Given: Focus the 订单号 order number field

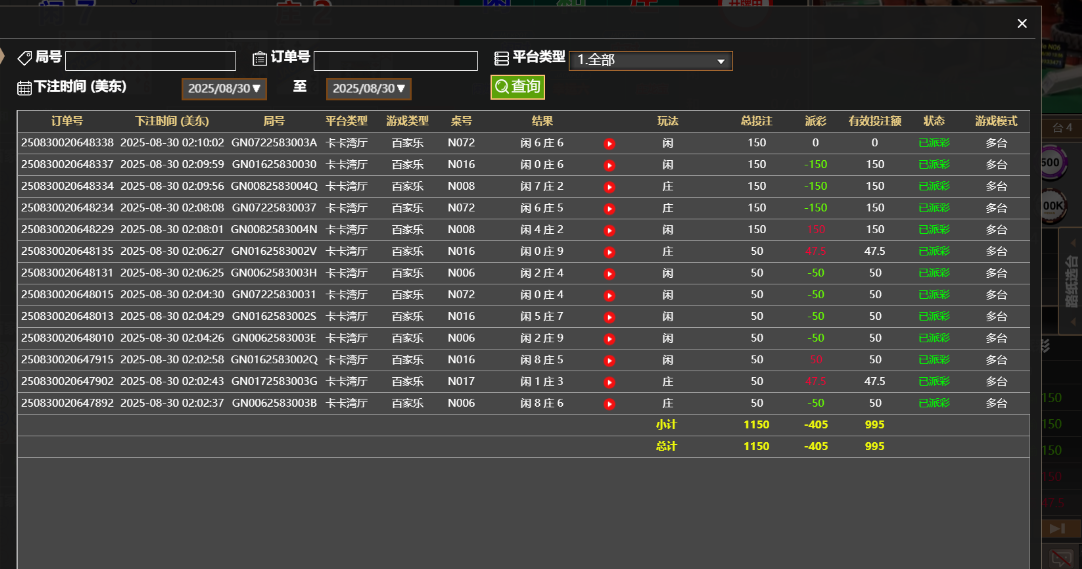Looking at the screenshot, I should point(395,61).
